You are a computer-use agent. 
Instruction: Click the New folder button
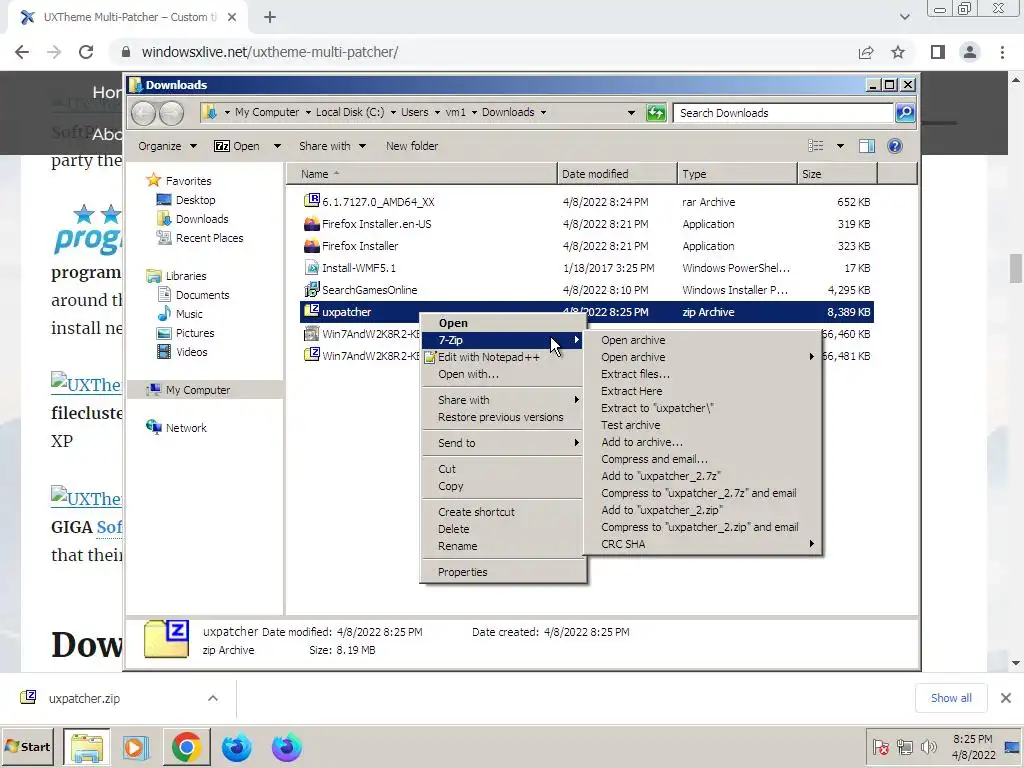411,146
